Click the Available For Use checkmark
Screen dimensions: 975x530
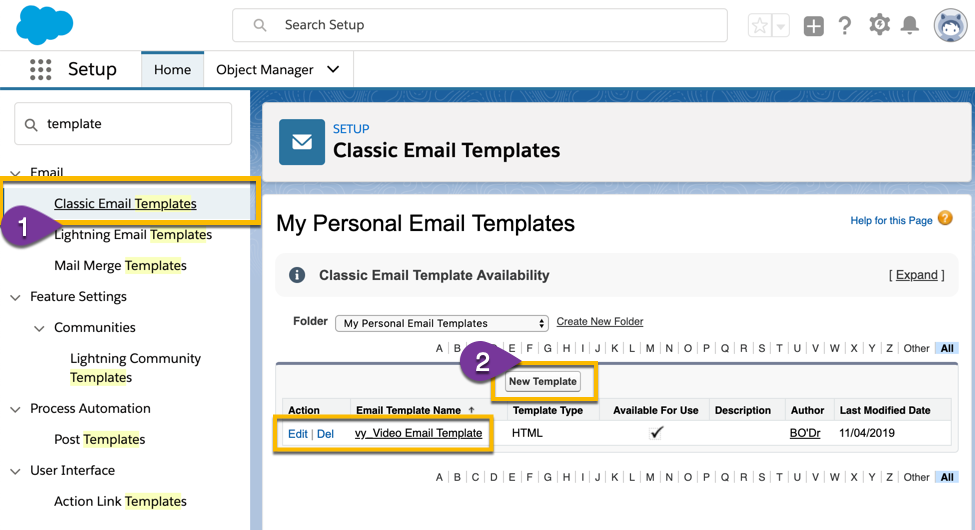pyautogui.click(x=656, y=432)
